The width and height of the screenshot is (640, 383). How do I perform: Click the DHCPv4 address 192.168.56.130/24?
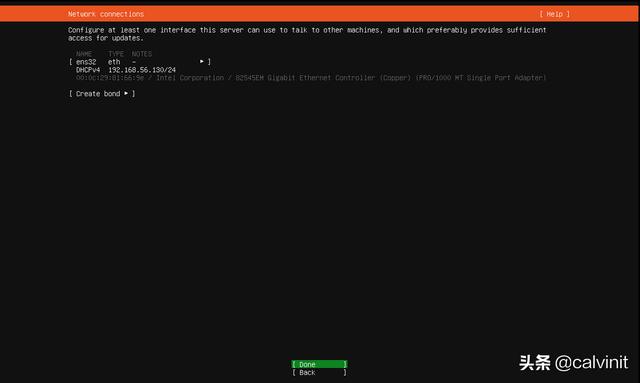[142, 70]
